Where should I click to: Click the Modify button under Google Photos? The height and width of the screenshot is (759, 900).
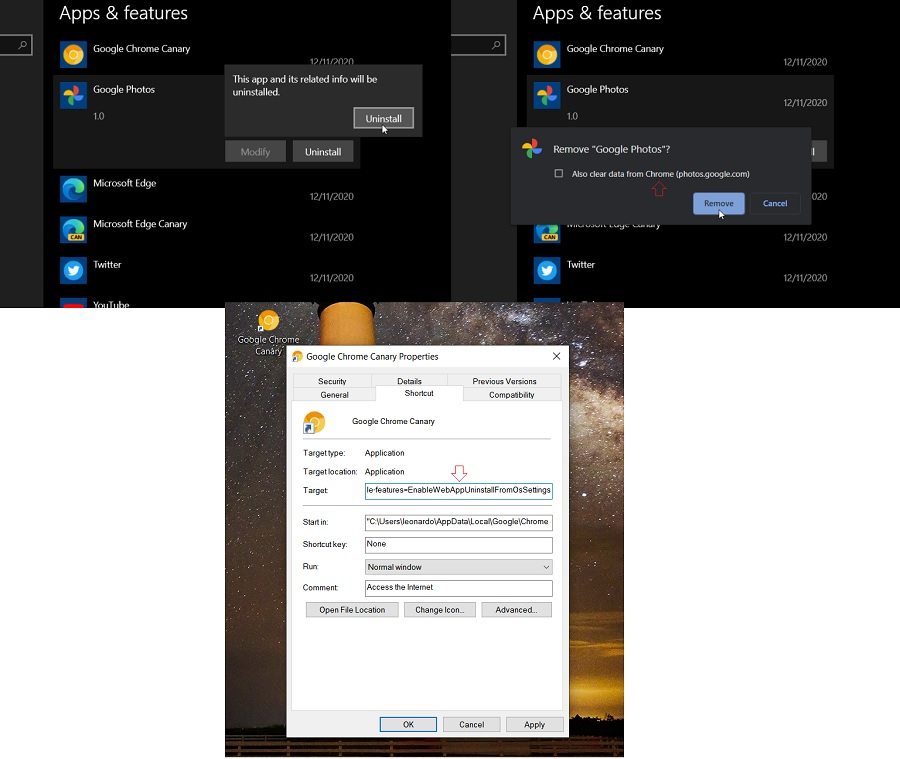[255, 152]
